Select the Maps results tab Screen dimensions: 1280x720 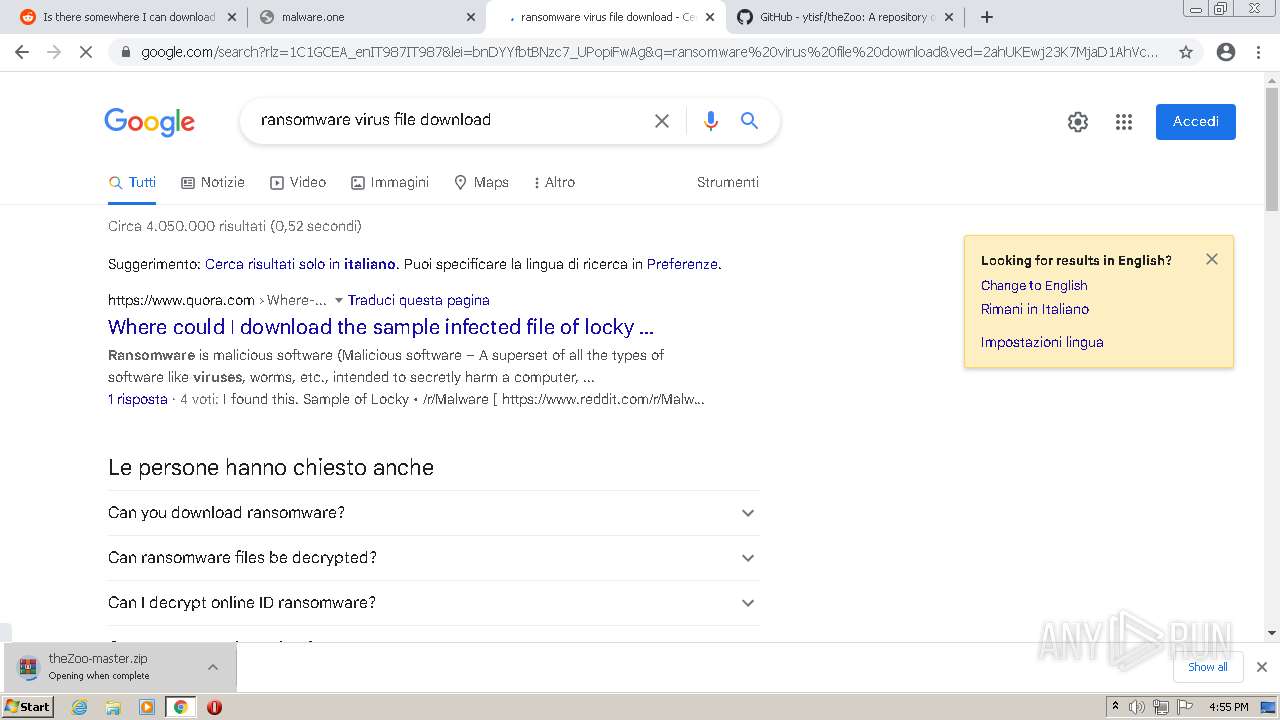pos(481,182)
